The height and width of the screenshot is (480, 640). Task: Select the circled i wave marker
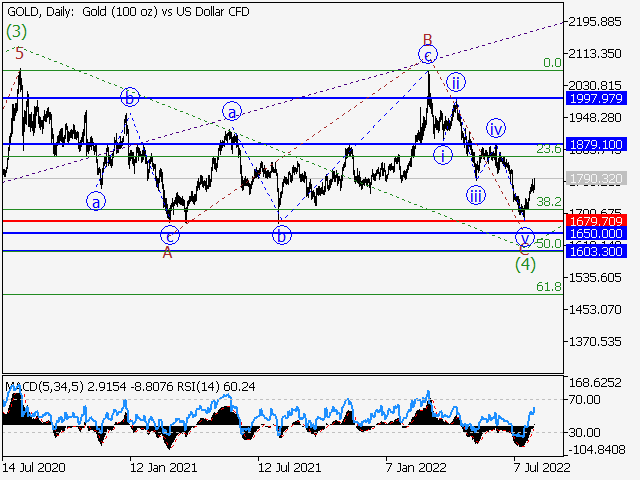(443, 155)
